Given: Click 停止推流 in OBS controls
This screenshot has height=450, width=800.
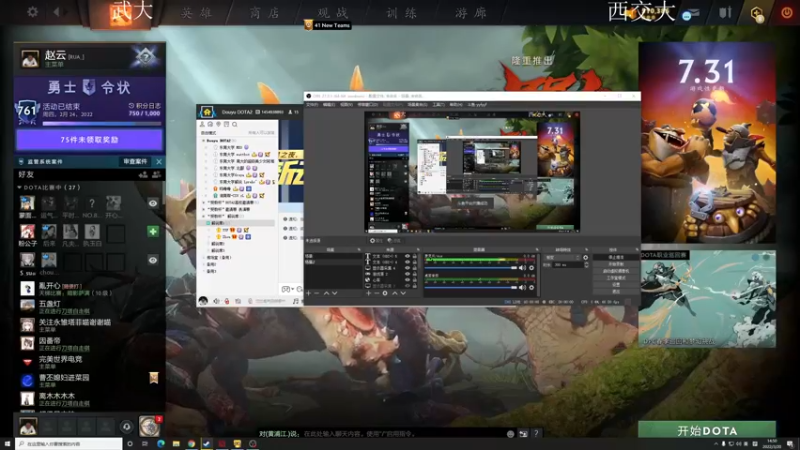Looking at the screenshot, I should pyautogui.click(x=616, y=257).
